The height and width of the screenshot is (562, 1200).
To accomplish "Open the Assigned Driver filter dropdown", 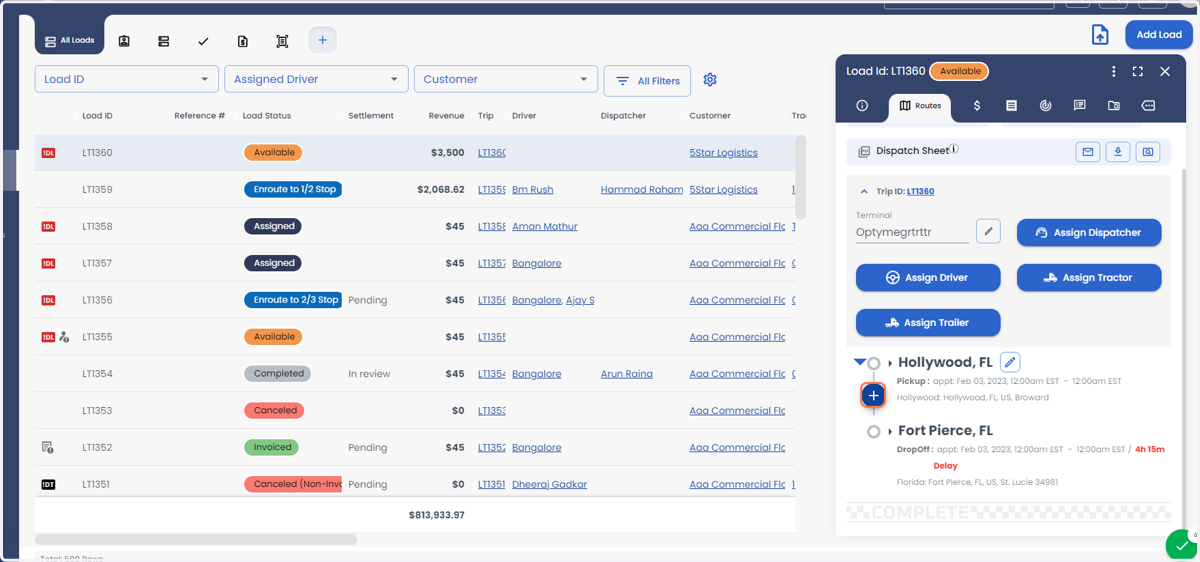I will click(x=316, y=79).
